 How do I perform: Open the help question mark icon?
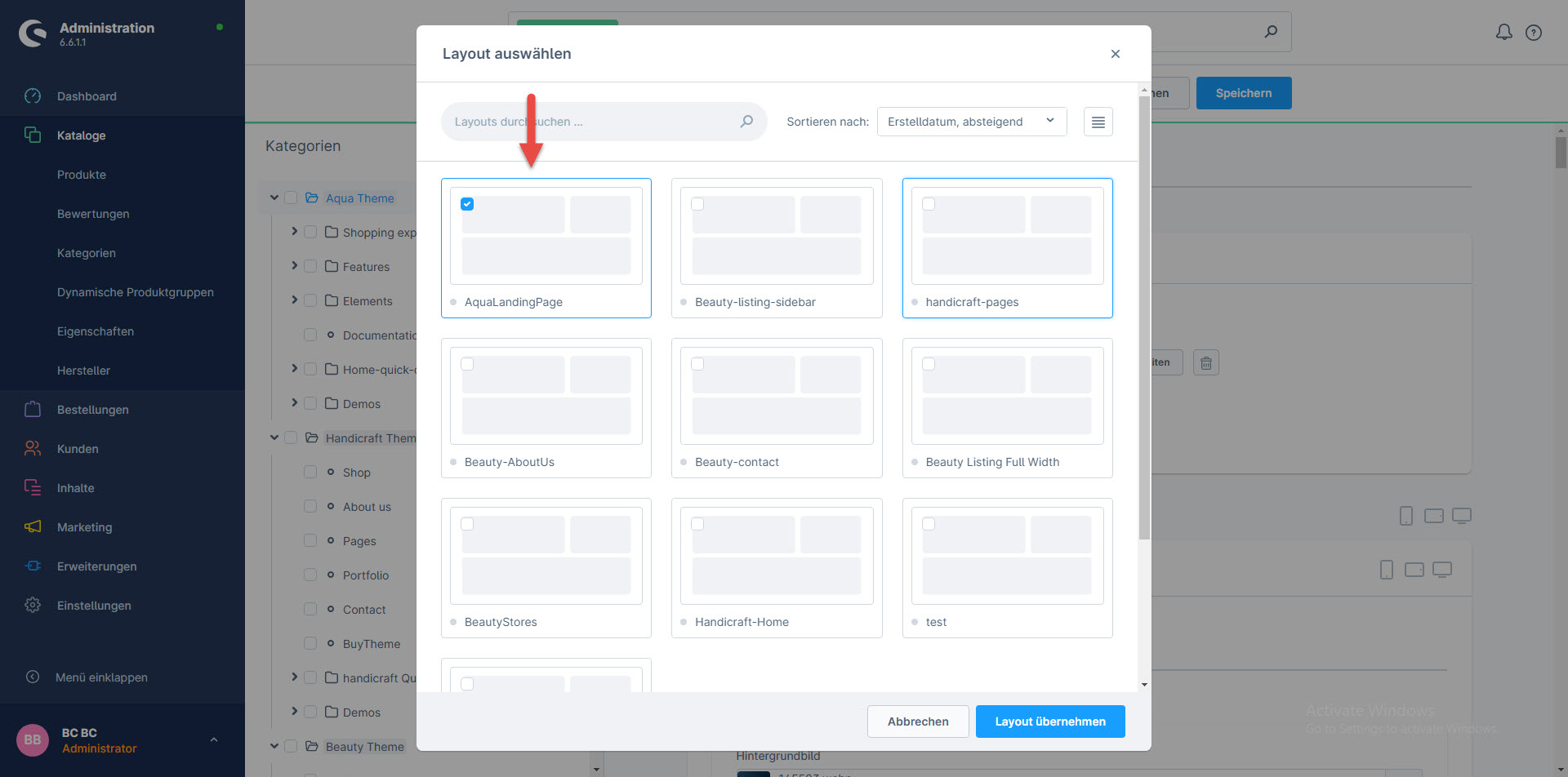1534,33
